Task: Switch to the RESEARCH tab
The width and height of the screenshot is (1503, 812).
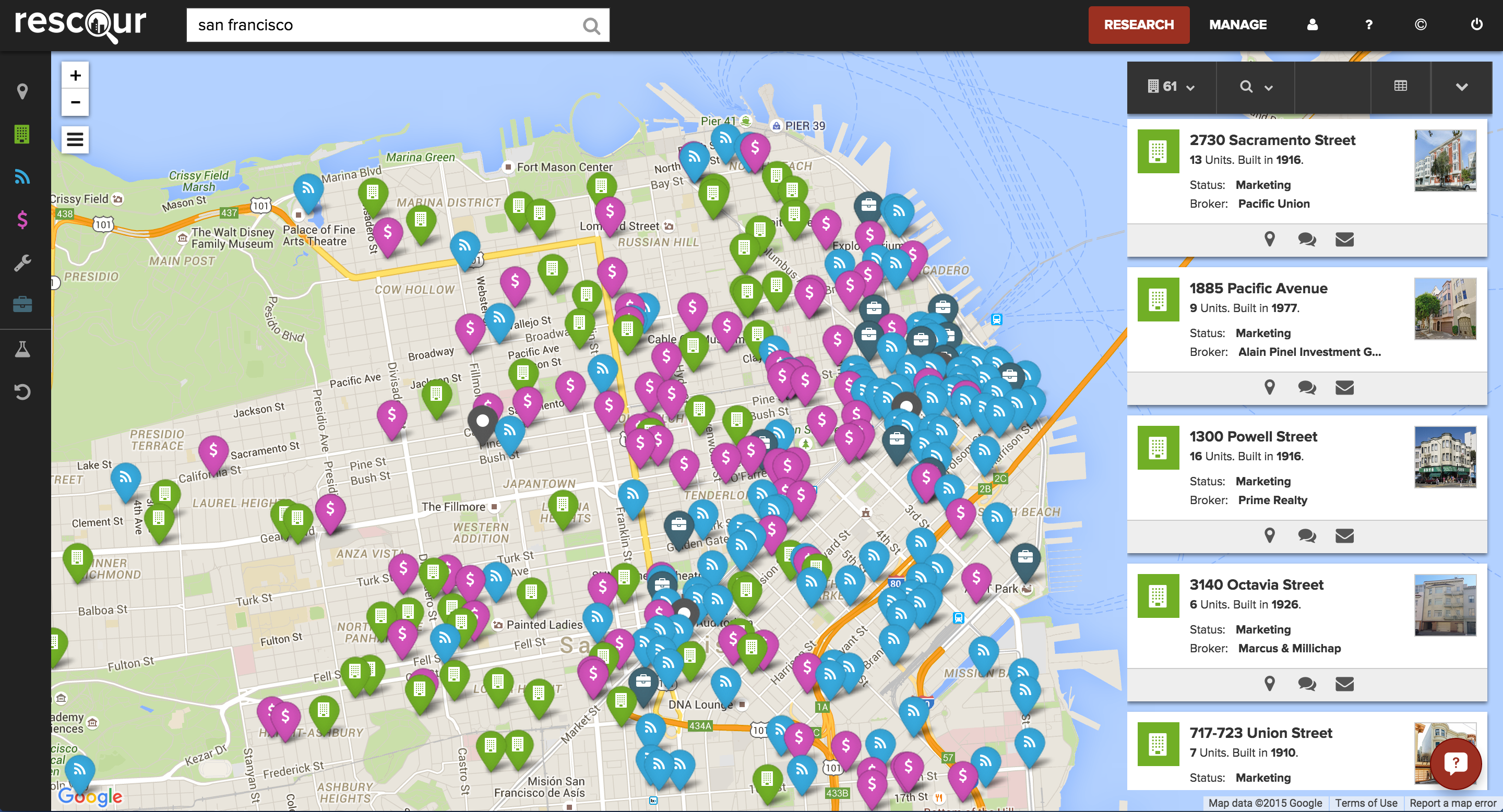Action: (1138, 25)
